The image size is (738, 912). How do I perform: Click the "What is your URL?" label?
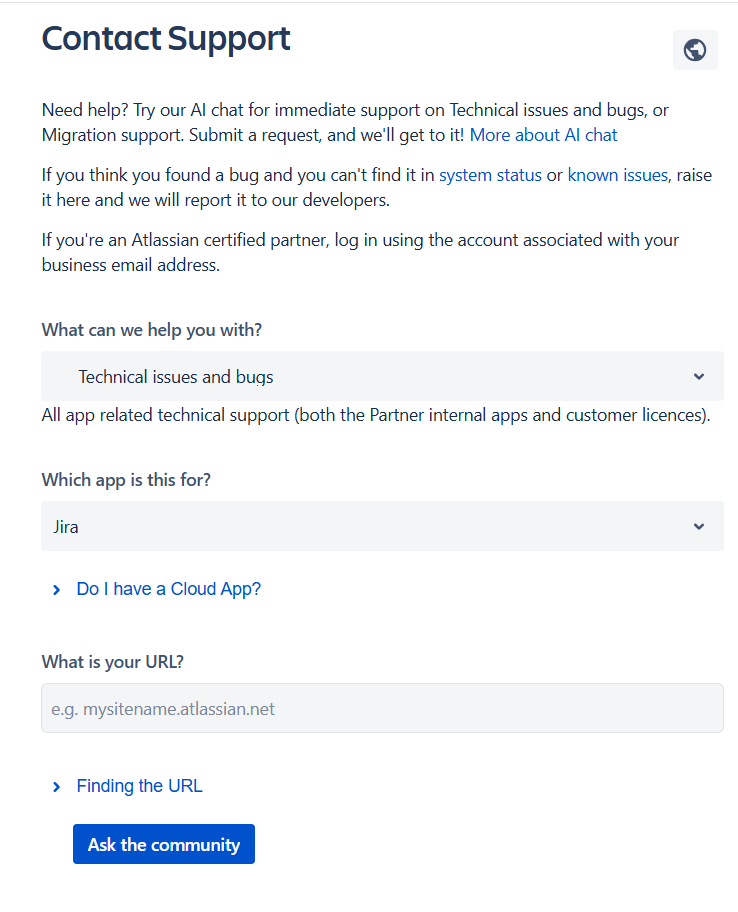(x=113, y=662)
